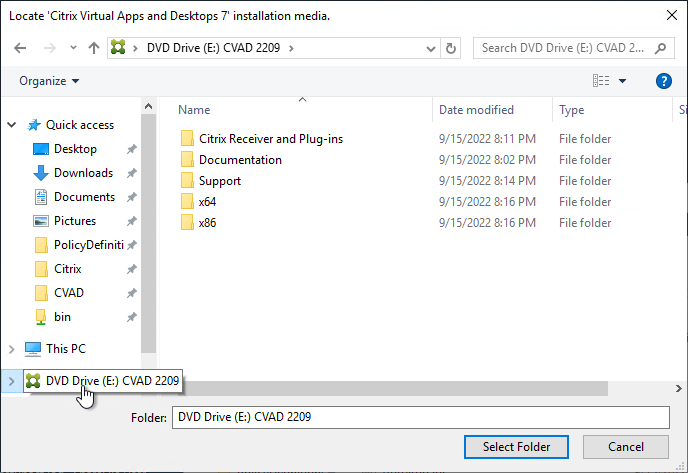Click 9/15/2022 8:14 PM date cell

[487, 181]
